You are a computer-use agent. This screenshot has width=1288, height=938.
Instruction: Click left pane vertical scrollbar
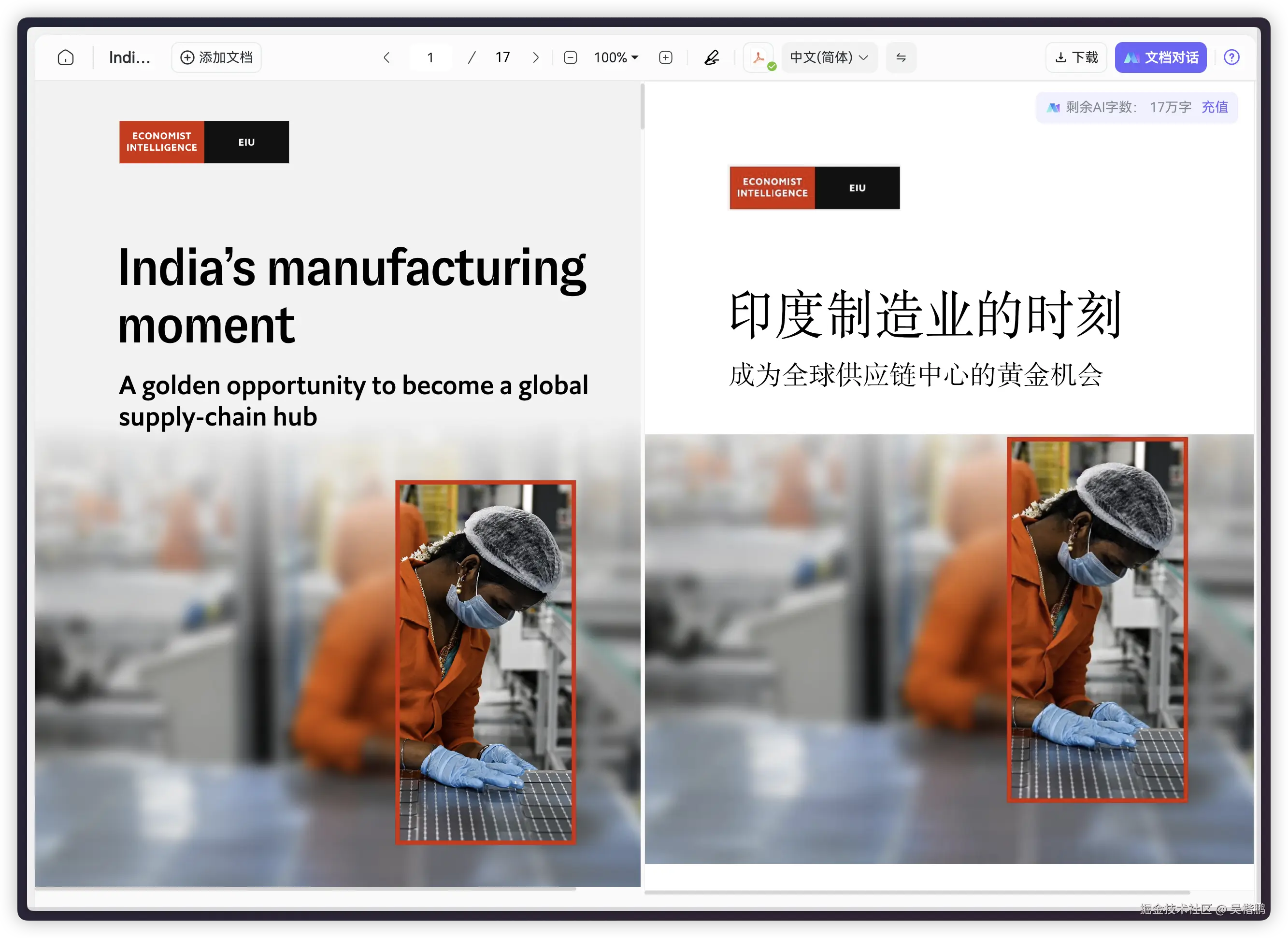[x=642, y=107]
